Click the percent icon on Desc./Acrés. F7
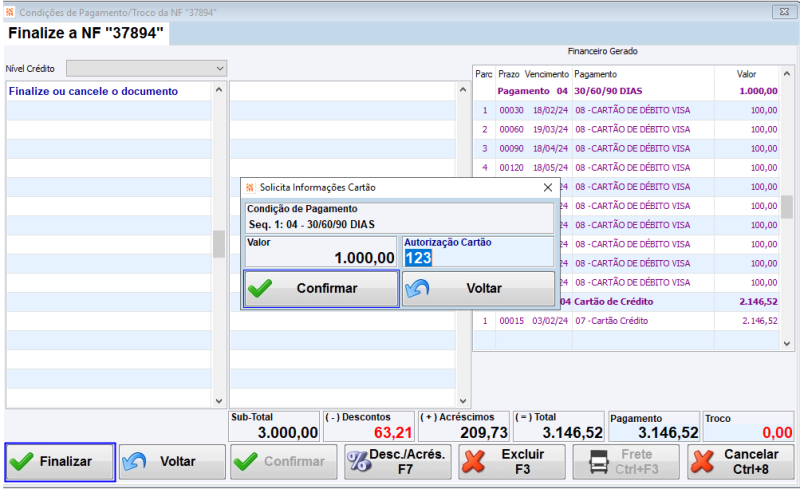This screenshot has width=800, height=489. coord(359,461)
